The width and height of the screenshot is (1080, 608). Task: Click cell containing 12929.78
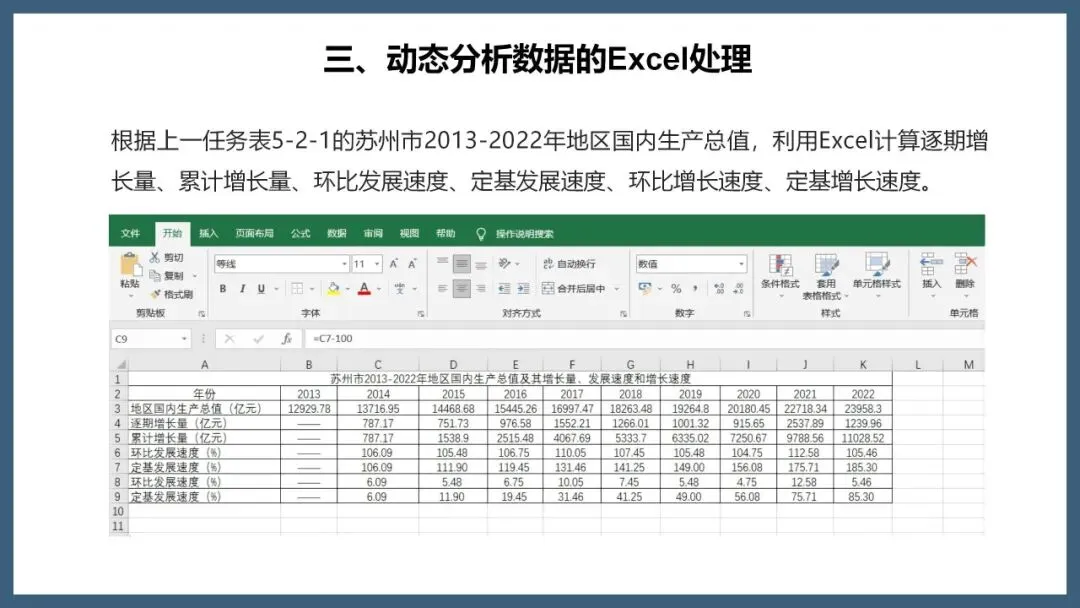309,408
